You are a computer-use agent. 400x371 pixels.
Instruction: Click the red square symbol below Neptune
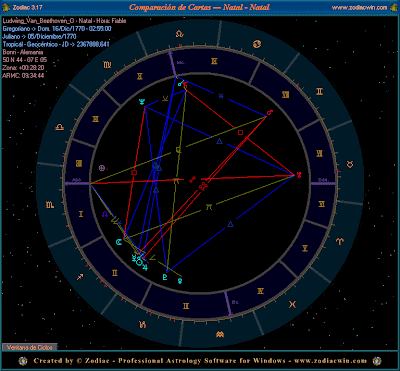[134, 172]
